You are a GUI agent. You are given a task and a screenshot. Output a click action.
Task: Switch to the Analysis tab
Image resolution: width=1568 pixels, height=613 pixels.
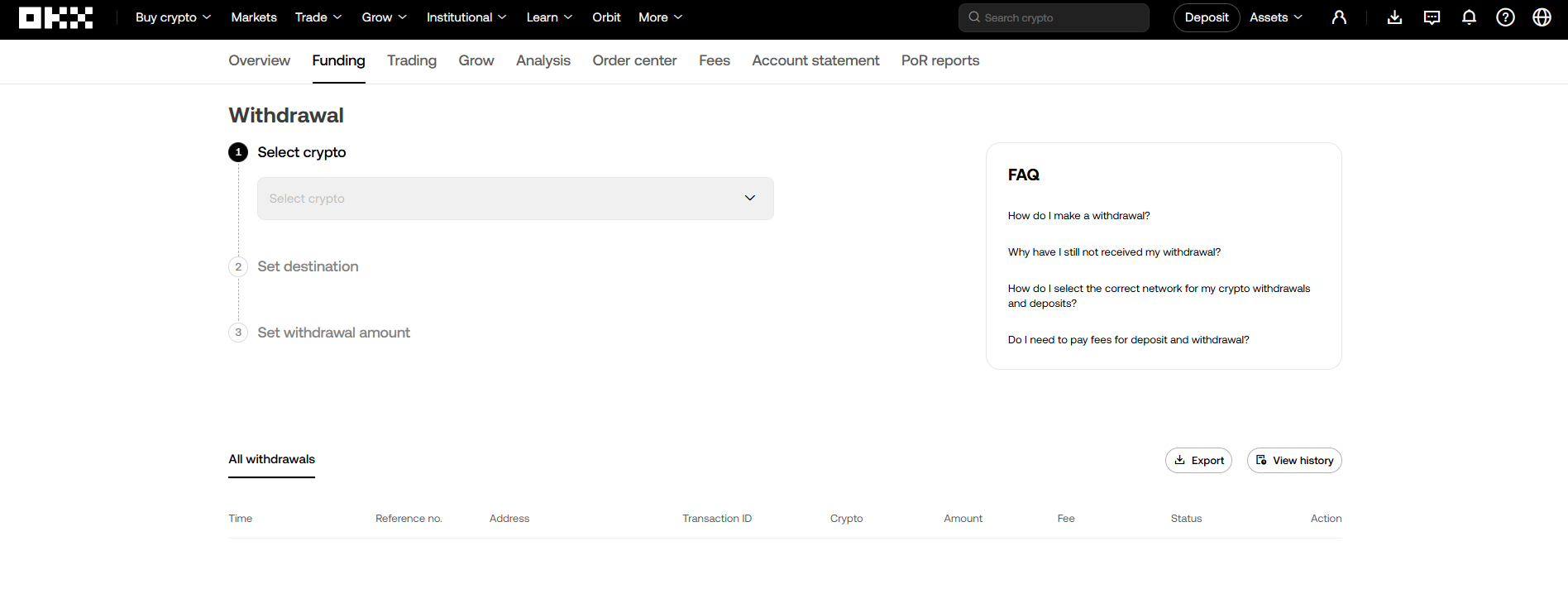(x=543, y=60)
